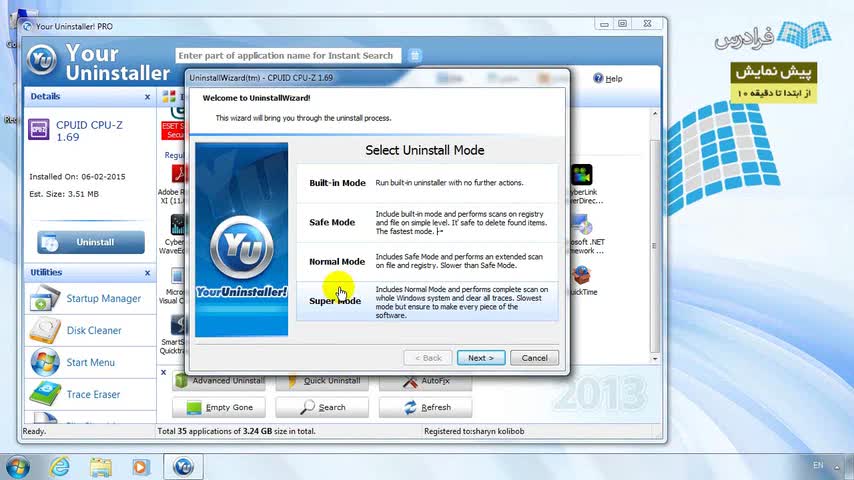Click "Est. Size: 3.51 MB" text

[x=64, y=194]
